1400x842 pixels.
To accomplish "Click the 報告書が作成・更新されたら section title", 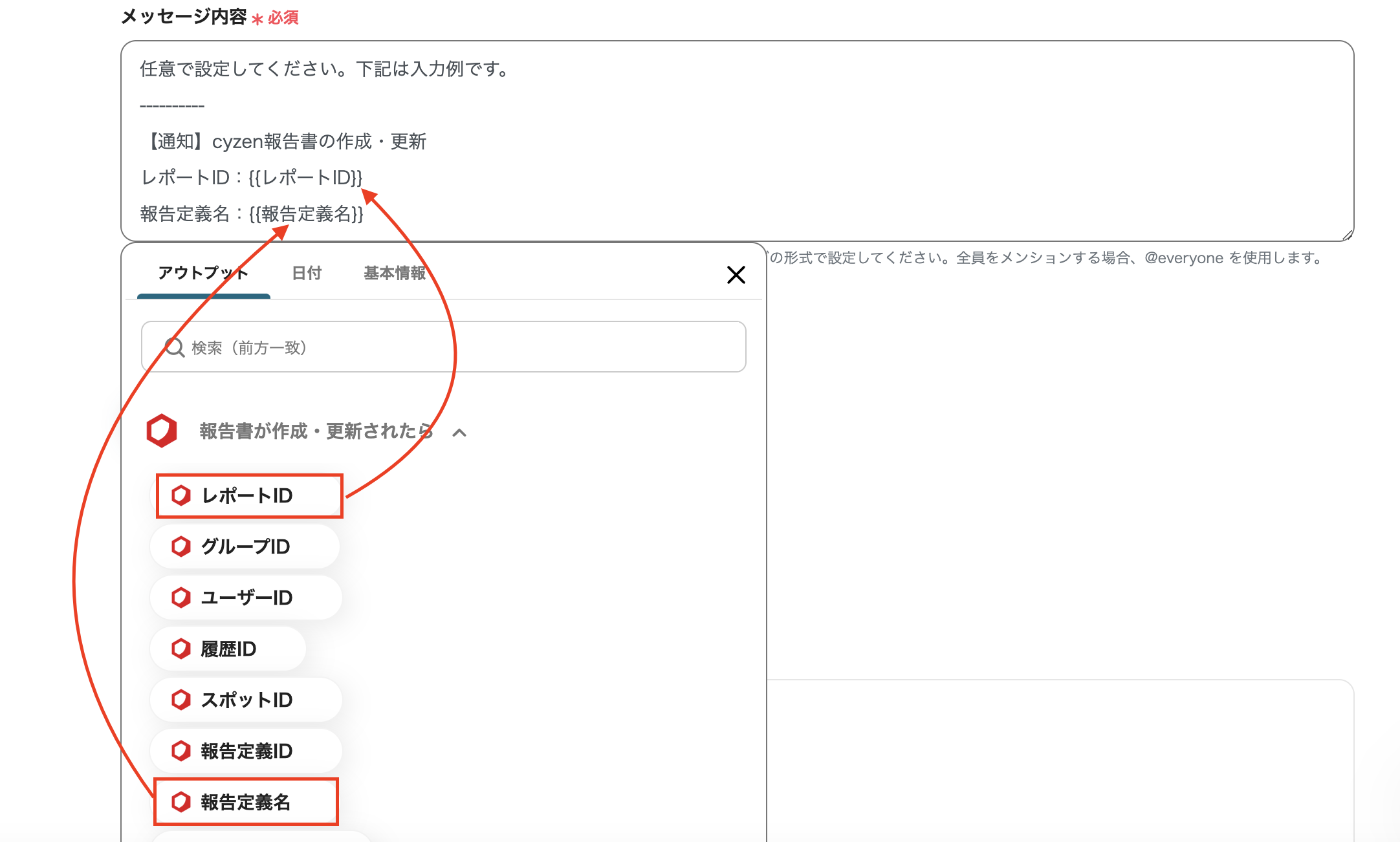I will [x=316, y=431].
